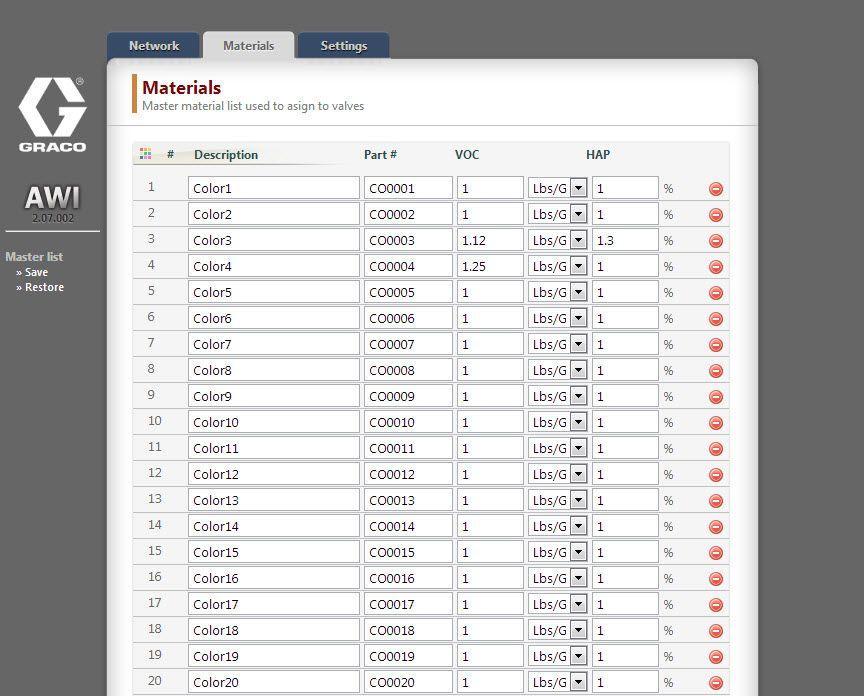Delete the Color14 row
The image size is (864, 696).
[716, 527]
